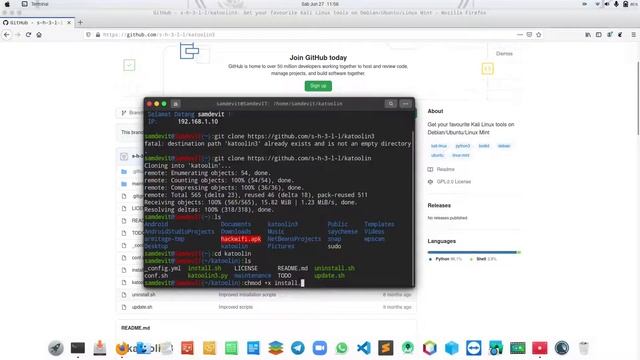
Task: Open the search button in the terminal title bar
Action: pos(391,104)
